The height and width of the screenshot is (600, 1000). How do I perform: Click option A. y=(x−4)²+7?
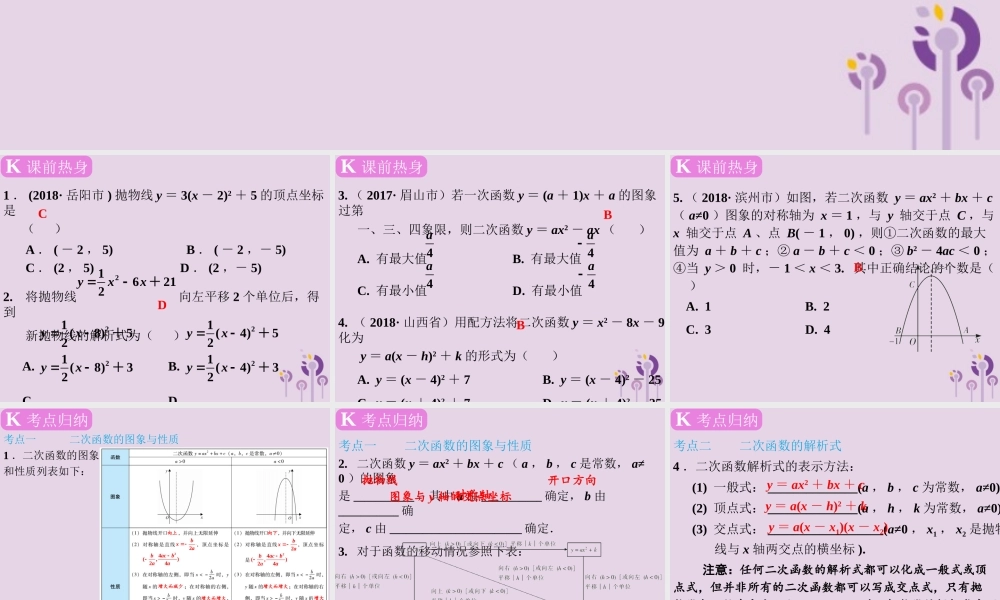click(414, 380)
